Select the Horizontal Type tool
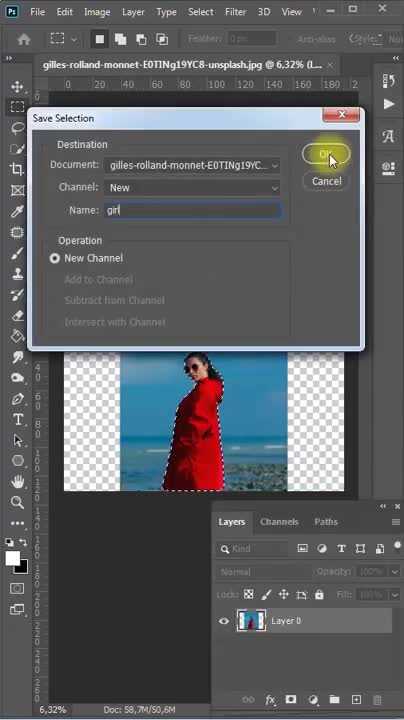404x720 pixels. [x=18, y=419]
